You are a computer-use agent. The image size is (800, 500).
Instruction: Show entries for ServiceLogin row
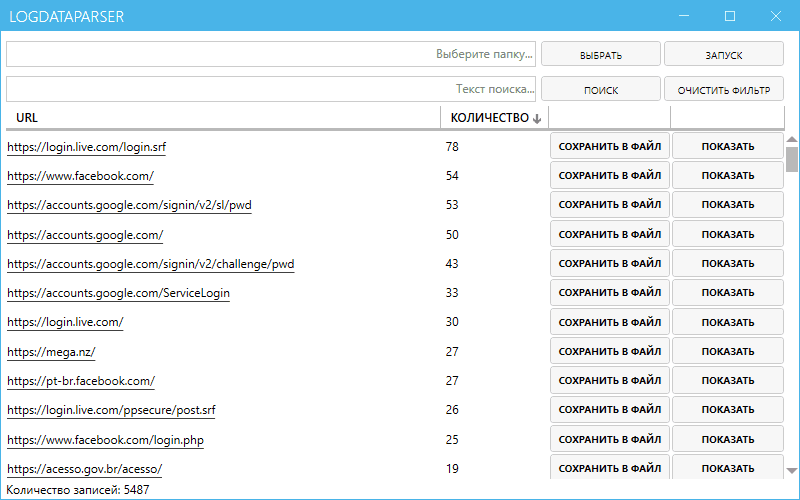(728, 292)
